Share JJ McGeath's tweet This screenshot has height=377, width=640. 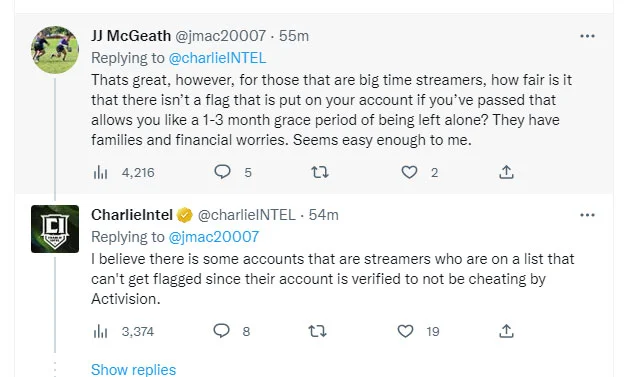click(506, 172)
